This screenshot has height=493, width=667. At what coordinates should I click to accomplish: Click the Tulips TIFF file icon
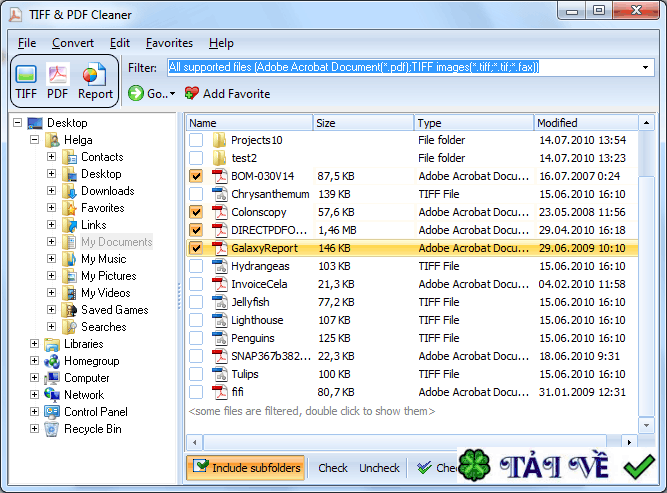[x=219, y=374]
